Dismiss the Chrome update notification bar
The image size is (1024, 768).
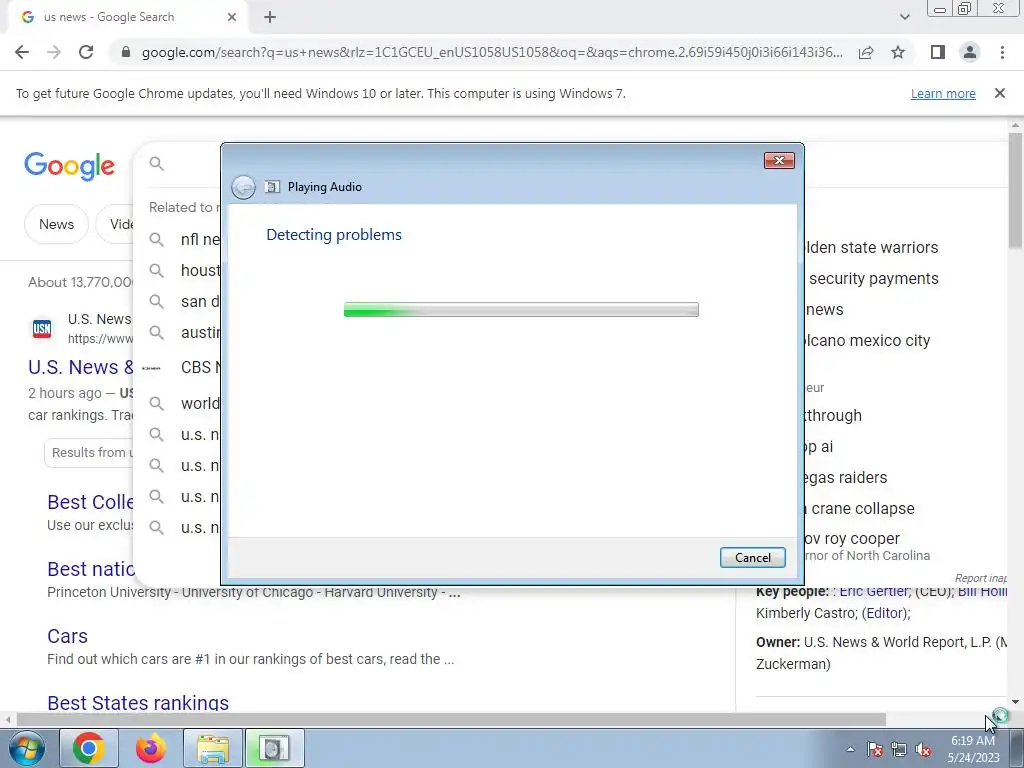(x=999, y=93)
